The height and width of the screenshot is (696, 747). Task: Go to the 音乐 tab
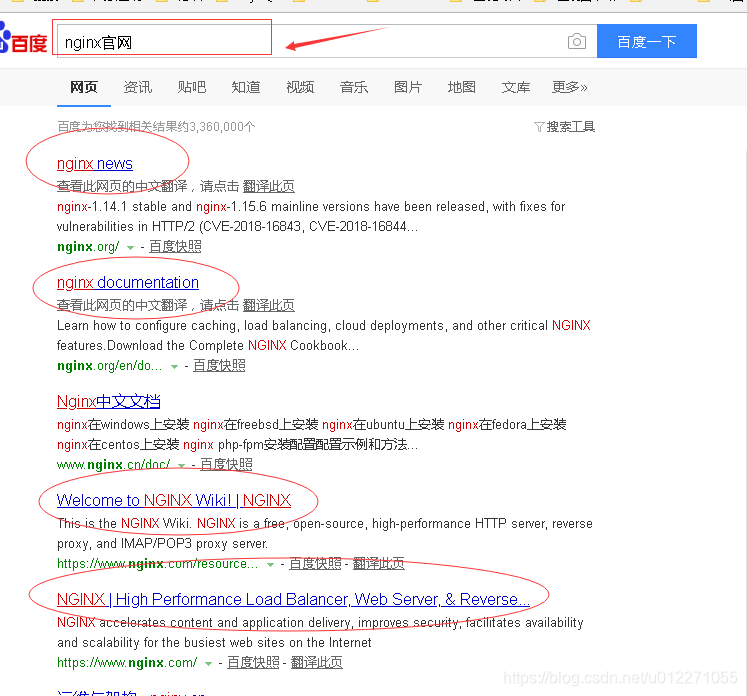354,87
